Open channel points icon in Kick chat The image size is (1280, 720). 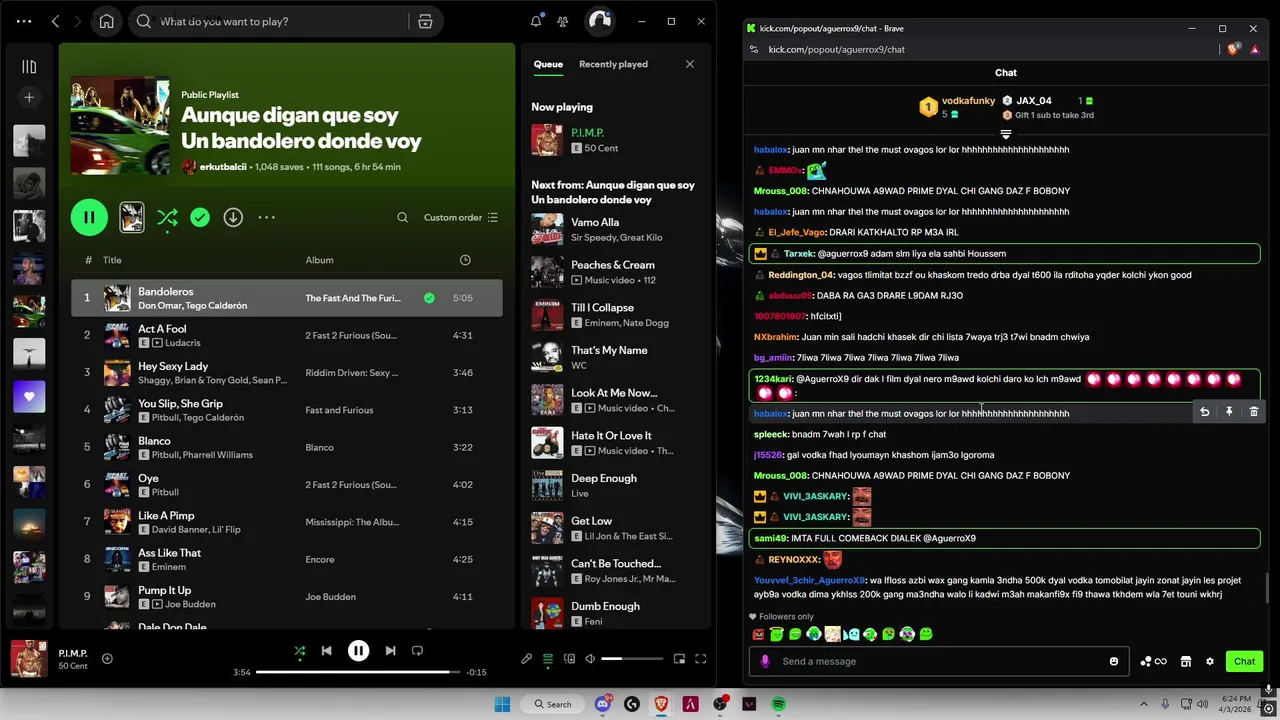(x=1153, y=661)
